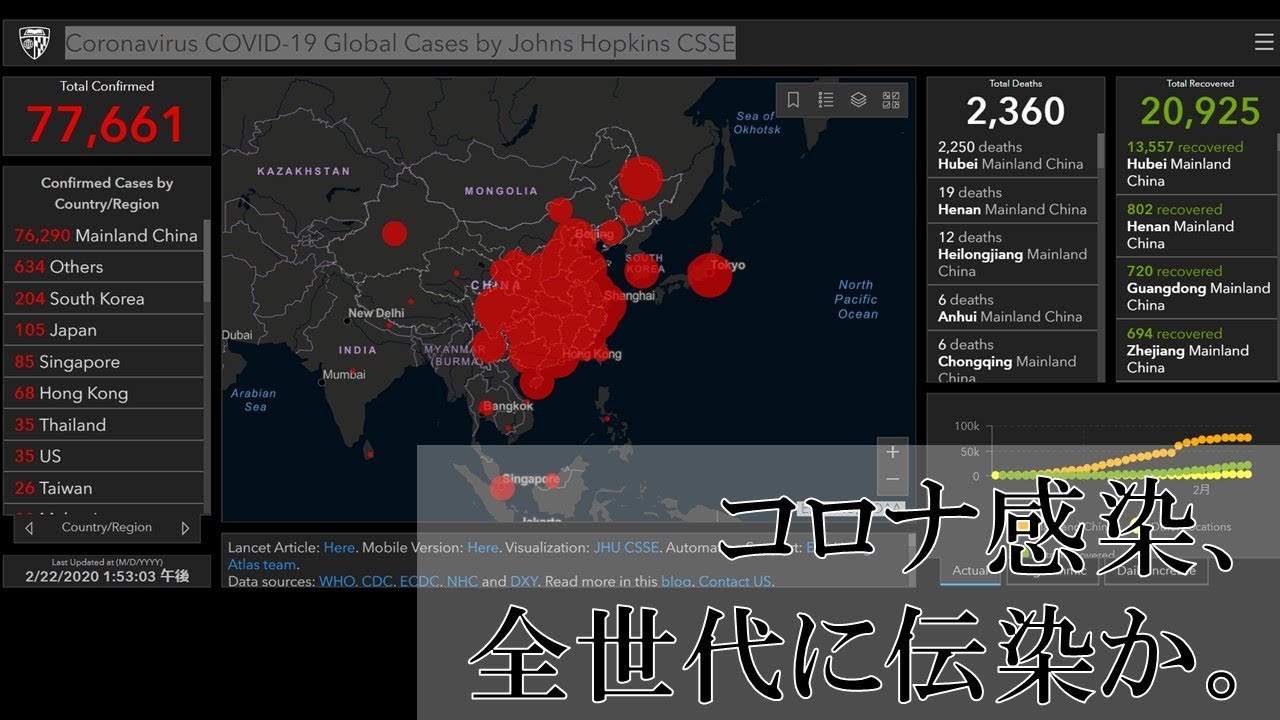
Task: Zoom out the map with minus button
Action: point(893,480)
